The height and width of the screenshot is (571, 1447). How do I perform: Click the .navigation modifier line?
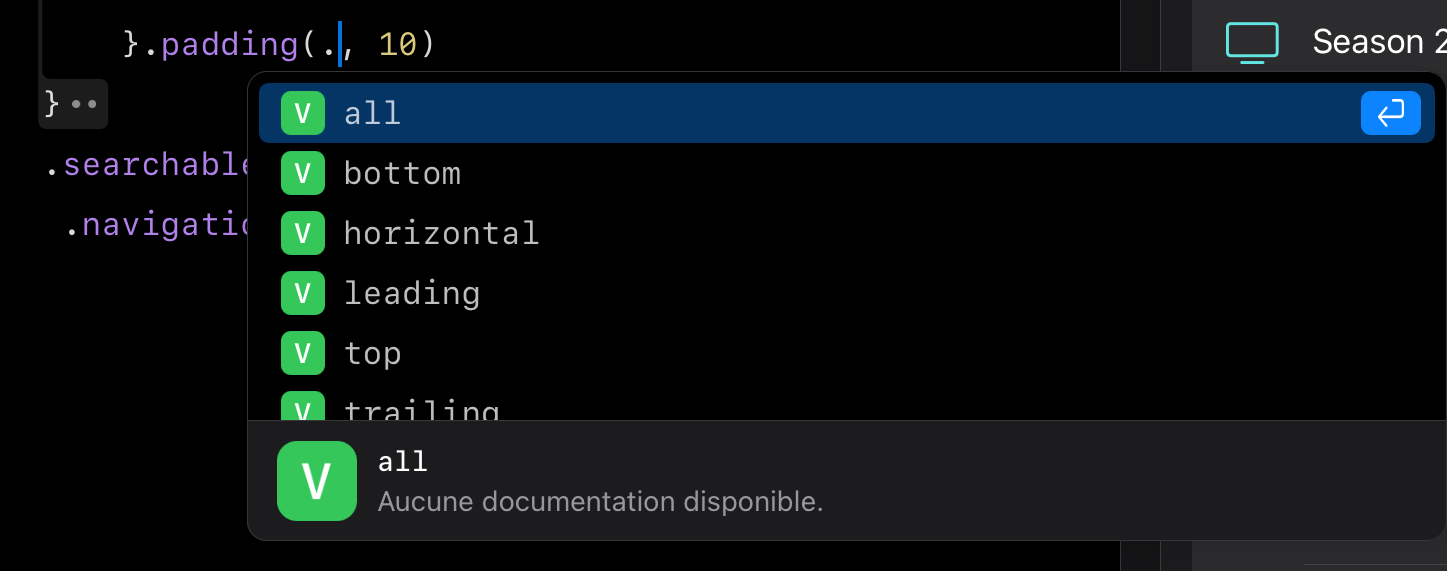(x=160, y=225)
